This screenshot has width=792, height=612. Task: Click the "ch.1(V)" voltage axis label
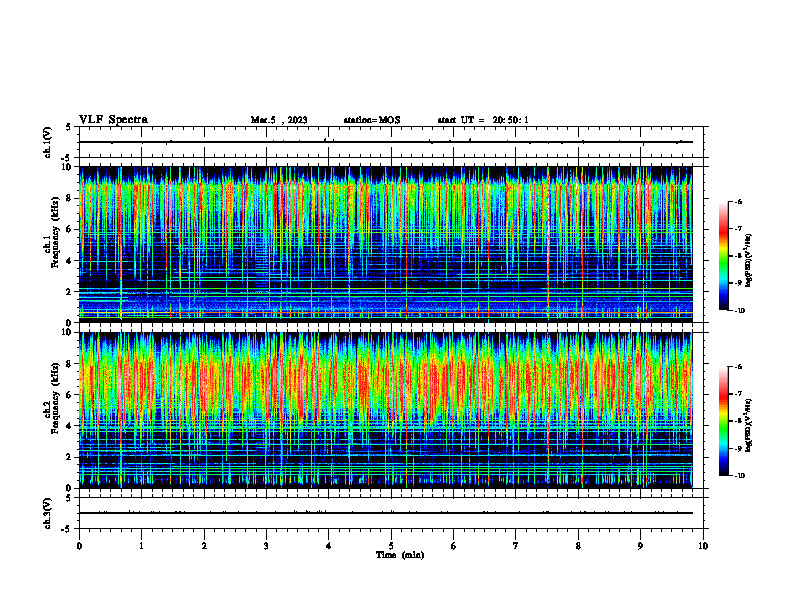48,142
